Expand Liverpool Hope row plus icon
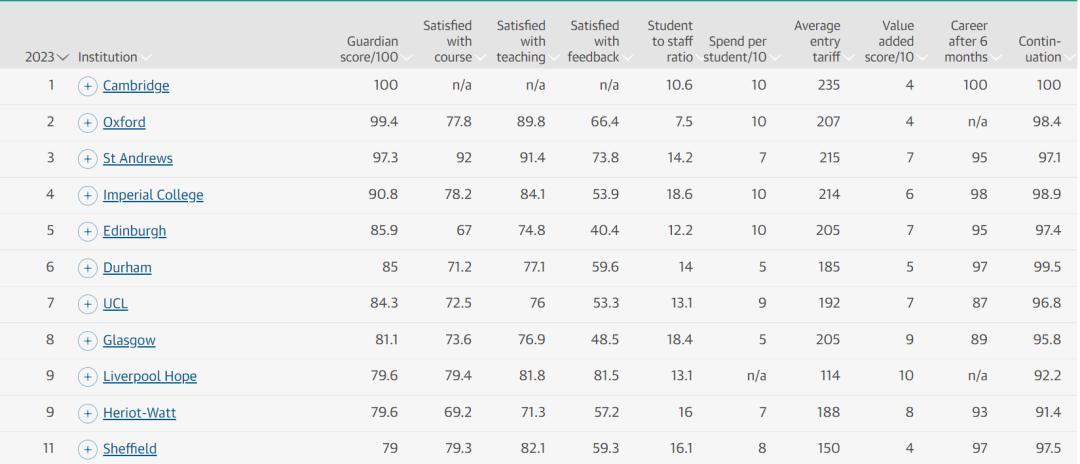 (x=87, y=377)
